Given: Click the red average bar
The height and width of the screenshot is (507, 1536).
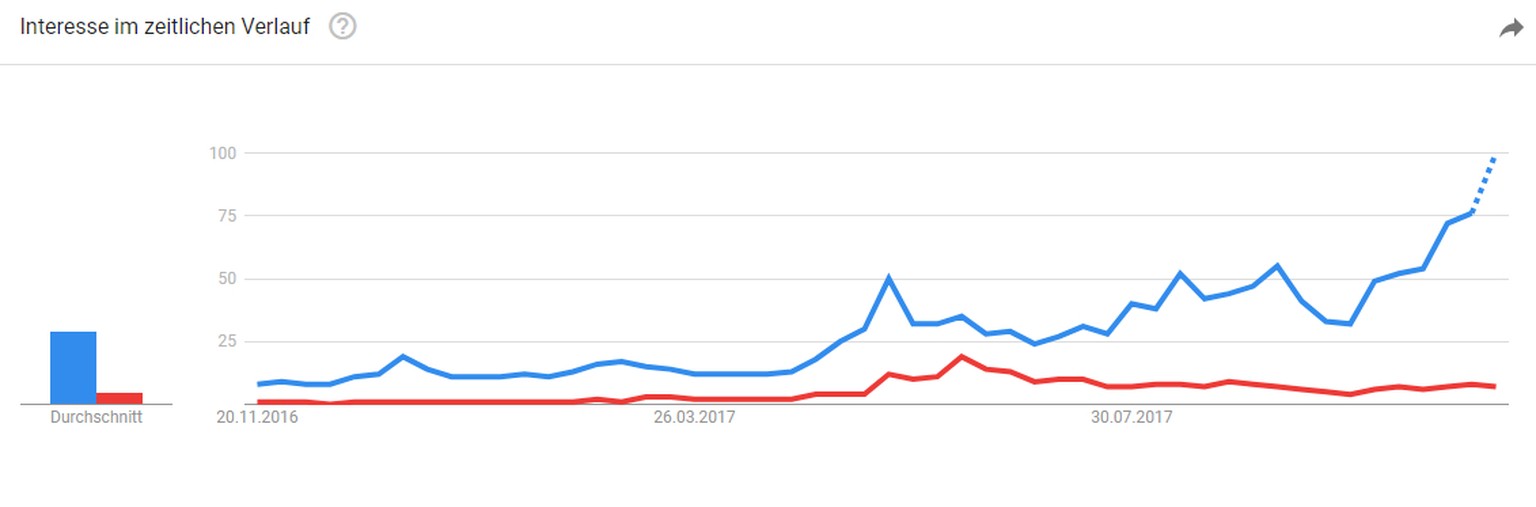Looking at the screenshot, I should (119, 398).
